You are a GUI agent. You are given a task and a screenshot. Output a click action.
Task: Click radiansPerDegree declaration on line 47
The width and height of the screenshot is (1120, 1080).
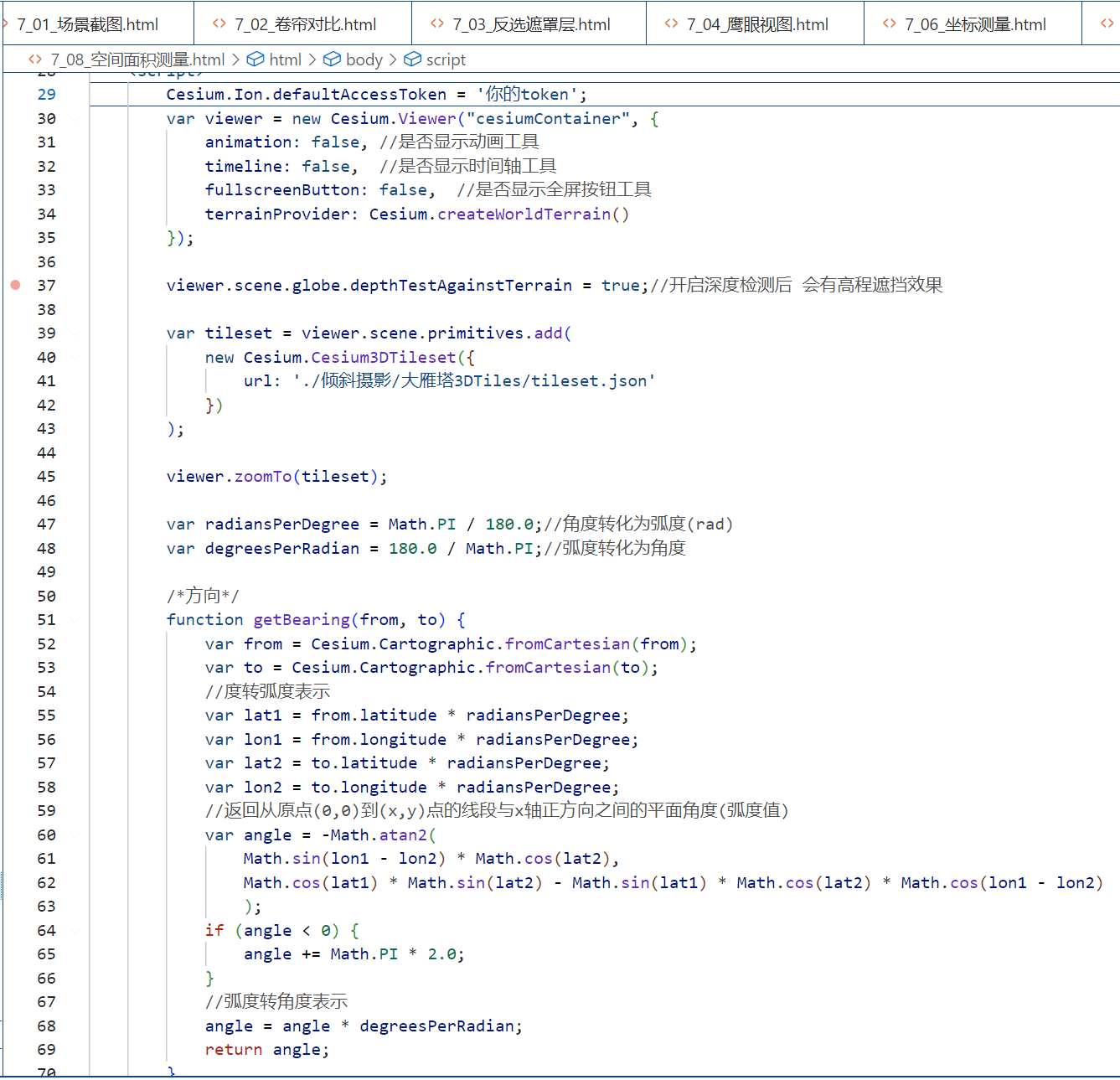282,524
